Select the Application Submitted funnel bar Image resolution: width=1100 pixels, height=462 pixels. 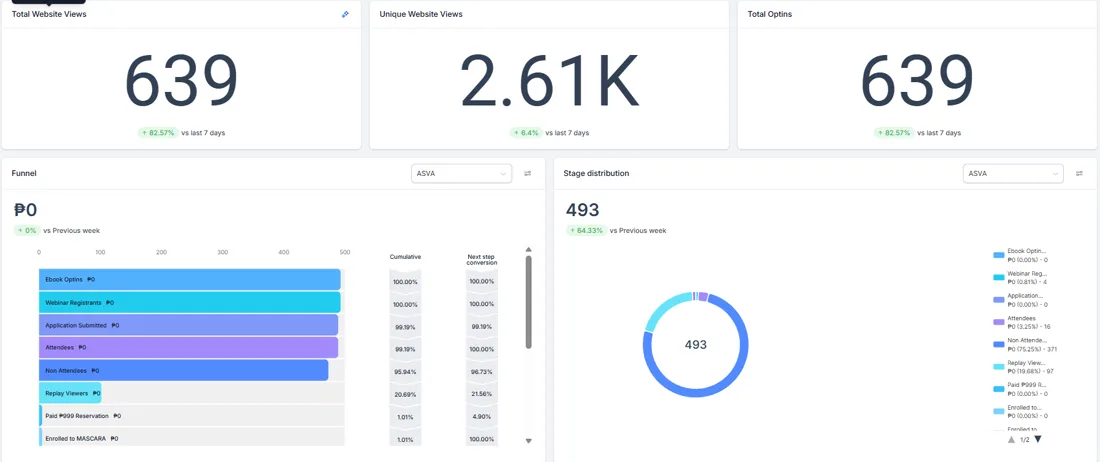[x=188, y=325]
